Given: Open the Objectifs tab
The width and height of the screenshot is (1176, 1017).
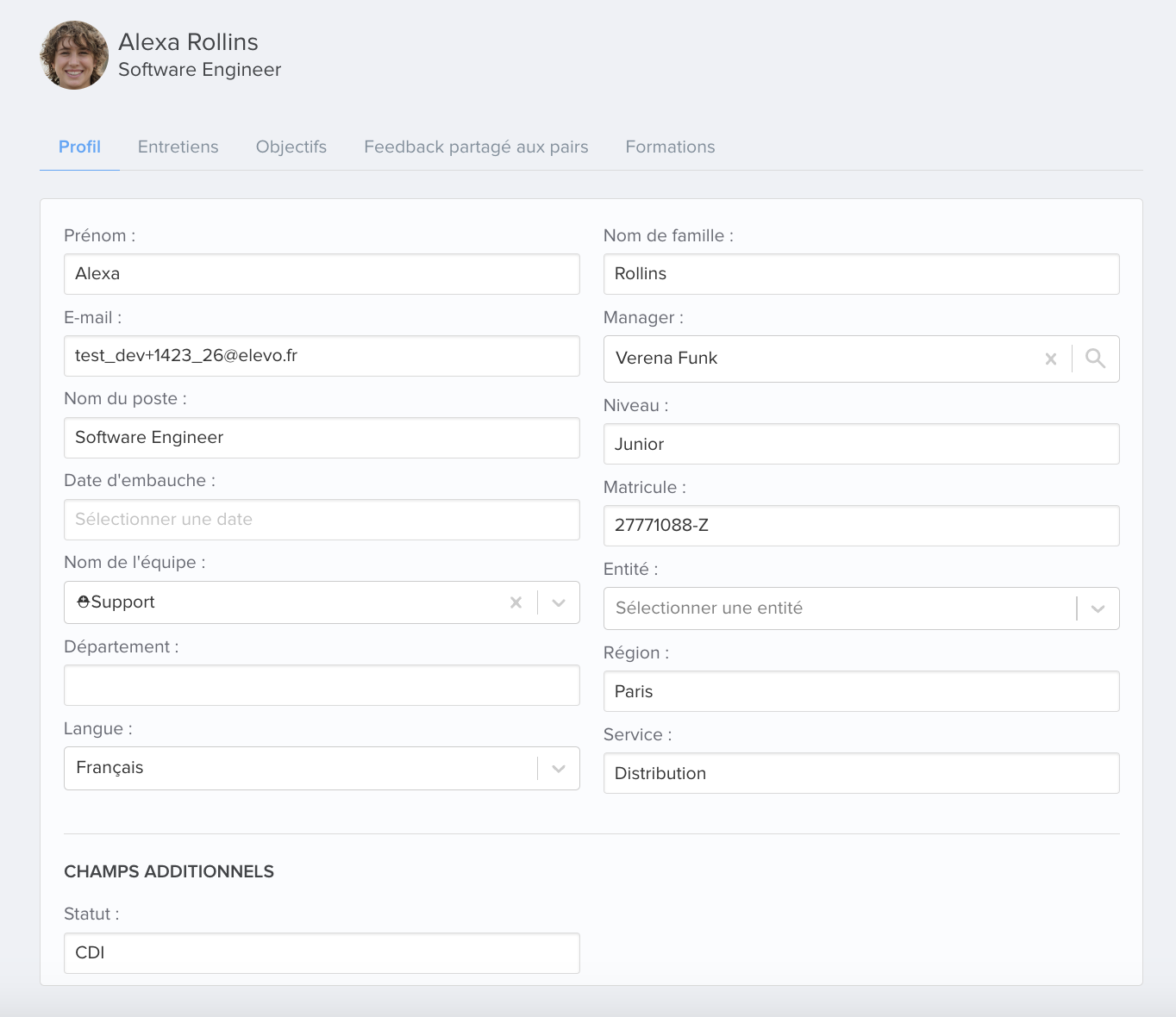Looking at the screenshot, I should (291, 147).
